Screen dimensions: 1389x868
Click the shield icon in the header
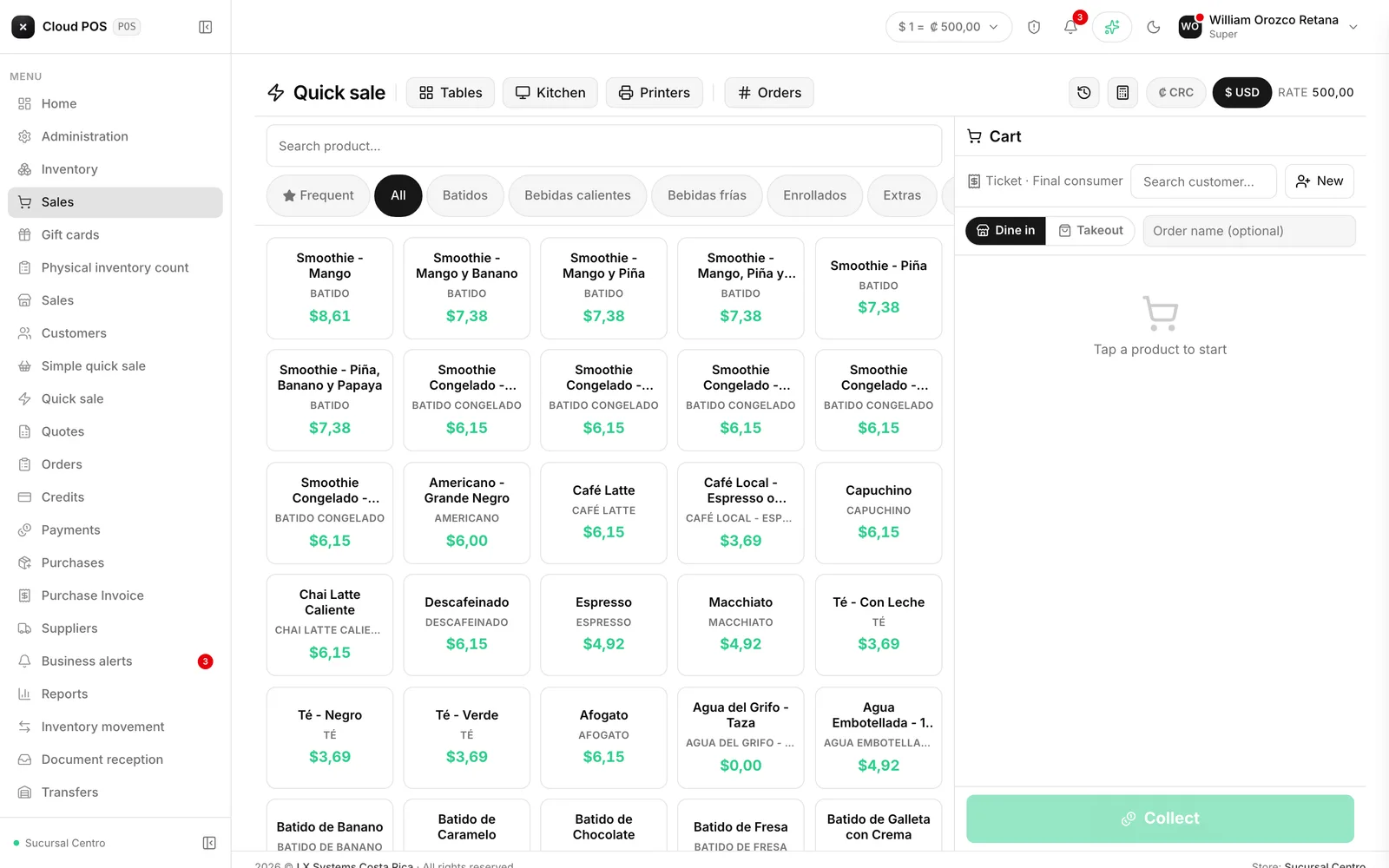point(1034,27)
